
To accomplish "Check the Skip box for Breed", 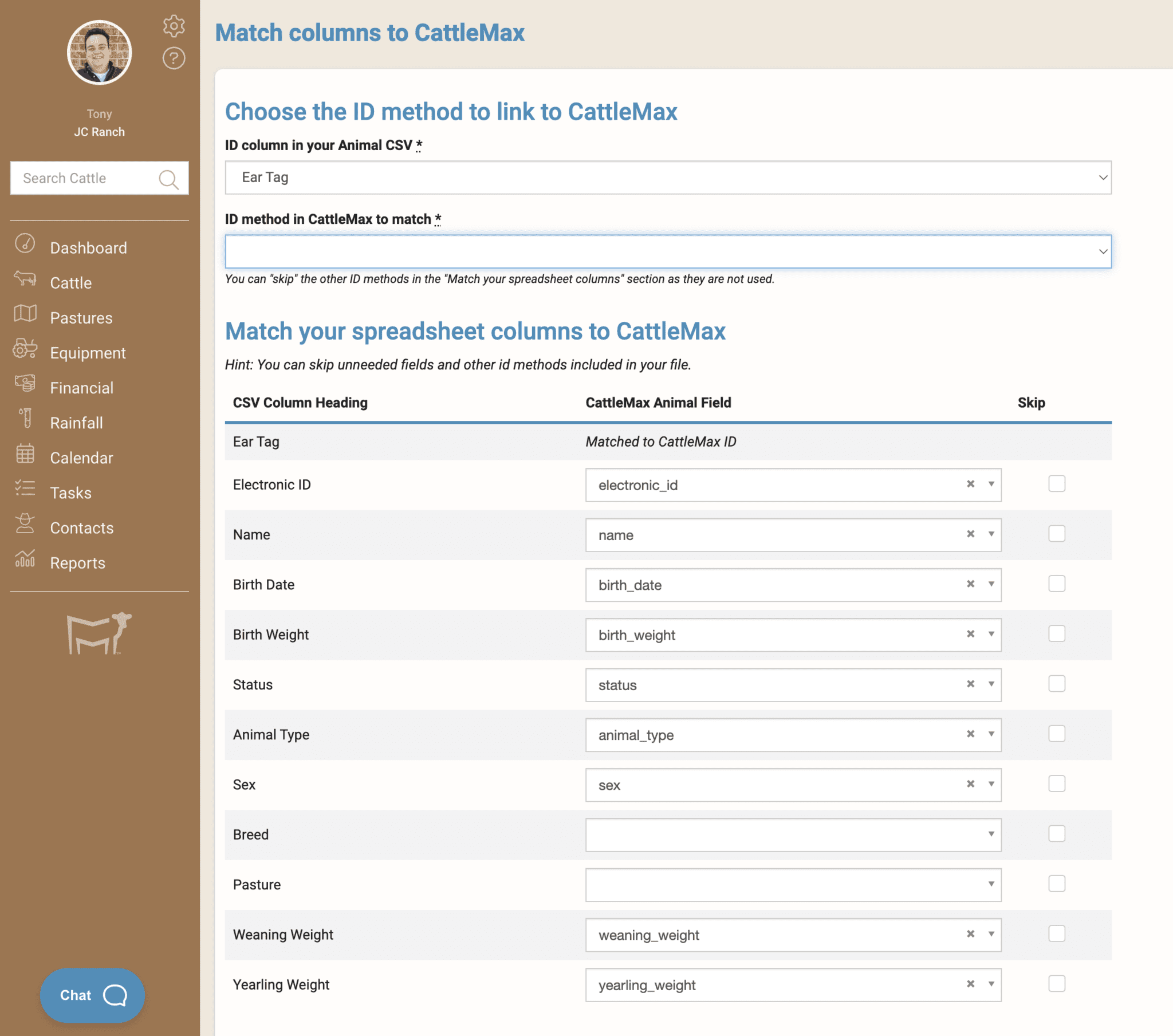I will pos(1056,834).
